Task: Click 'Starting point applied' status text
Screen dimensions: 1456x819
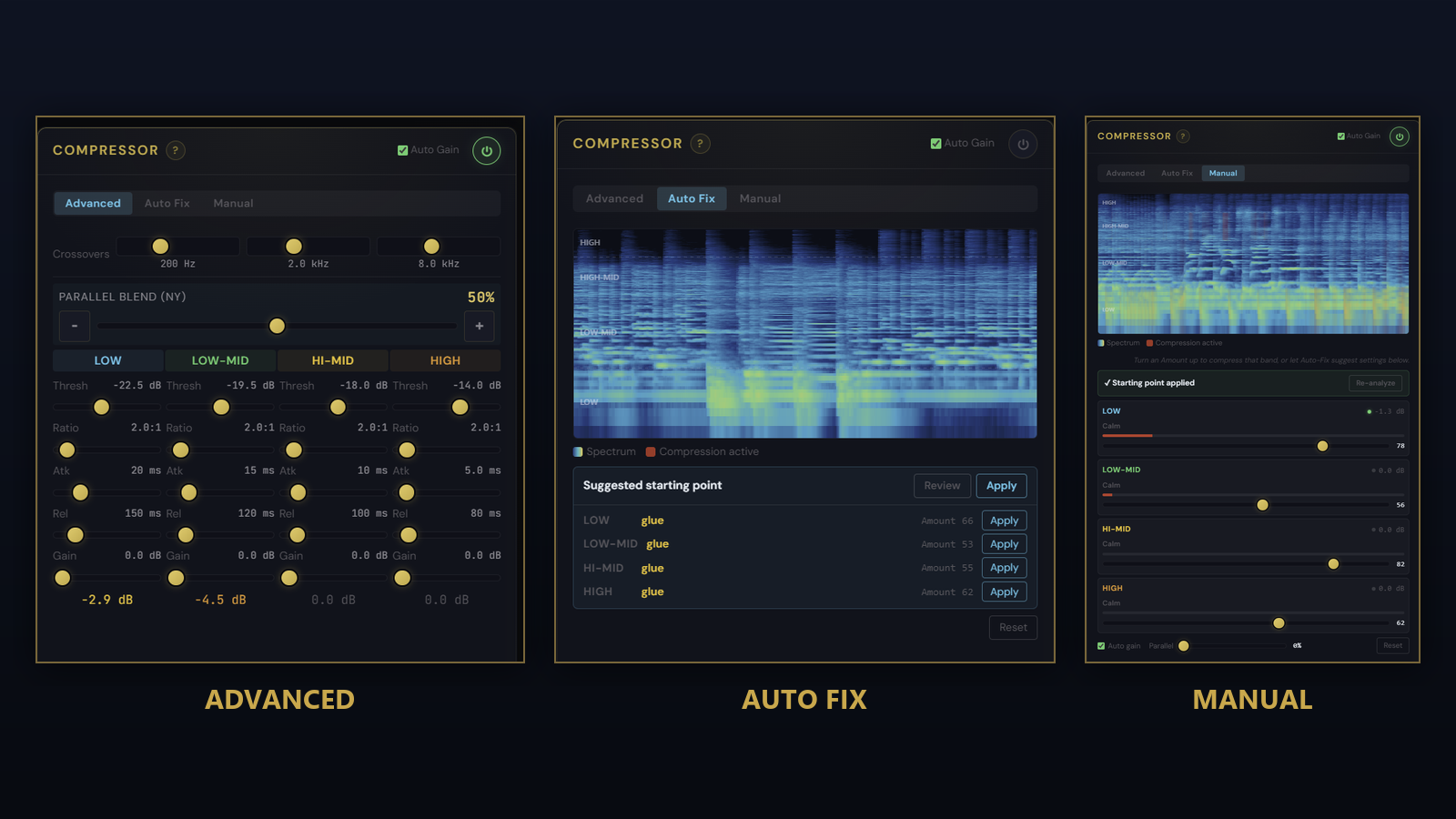Action: pos(1149,383)
